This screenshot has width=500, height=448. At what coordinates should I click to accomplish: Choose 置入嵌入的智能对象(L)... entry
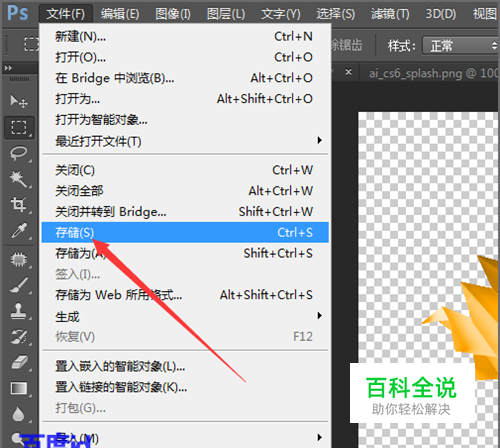pyautogui.click(x=185, y=366)
